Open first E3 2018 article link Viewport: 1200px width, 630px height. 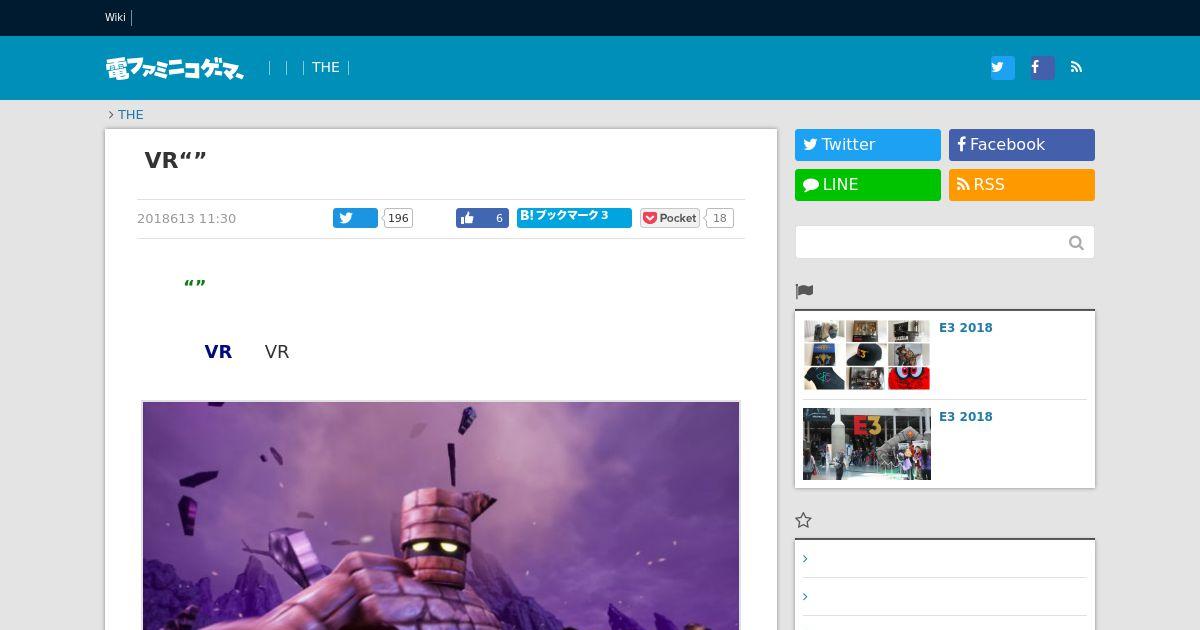coord(966,328)
